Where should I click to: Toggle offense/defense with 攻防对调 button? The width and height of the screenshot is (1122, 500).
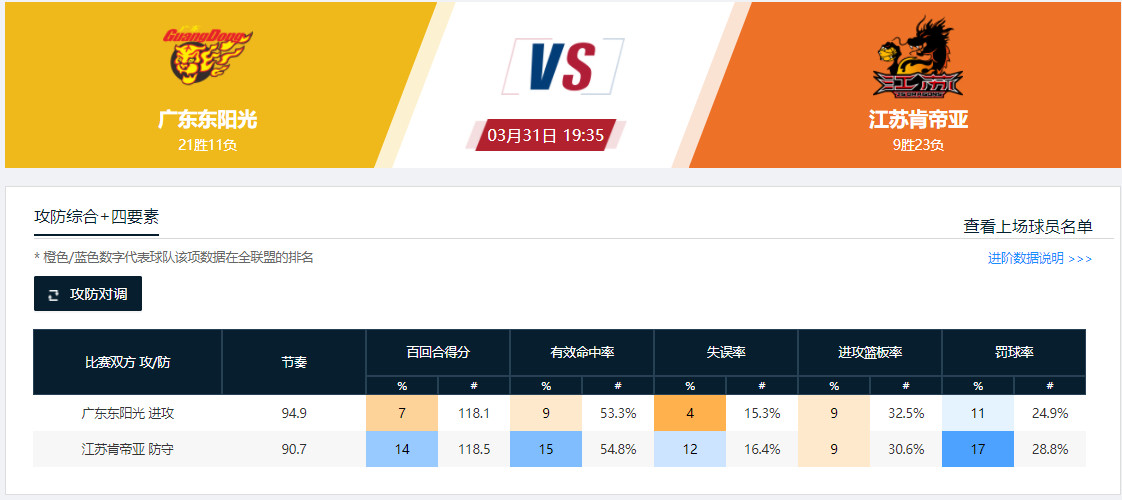tap(88, 294)
